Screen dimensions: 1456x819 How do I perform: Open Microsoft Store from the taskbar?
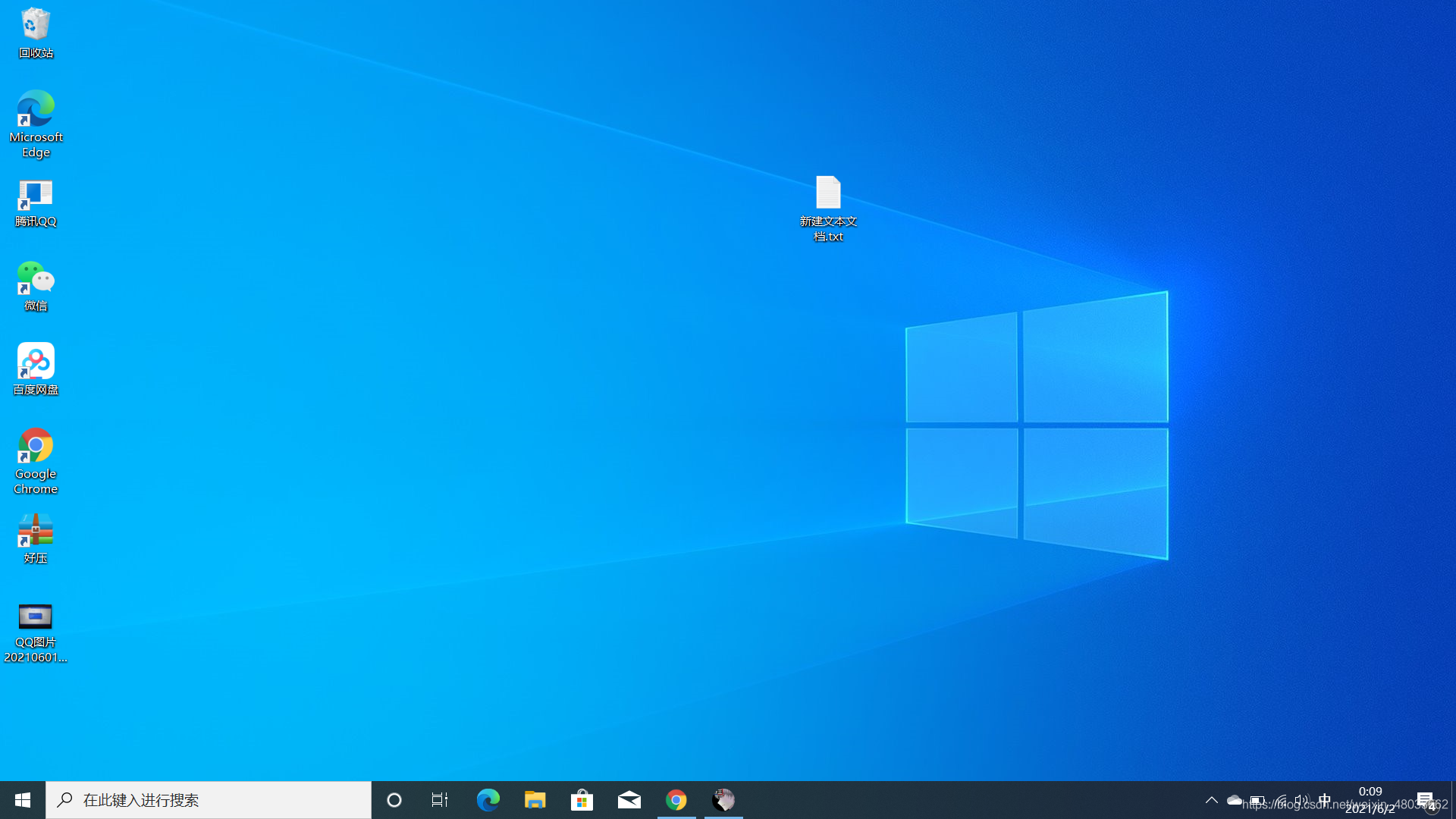click(582, 800)
